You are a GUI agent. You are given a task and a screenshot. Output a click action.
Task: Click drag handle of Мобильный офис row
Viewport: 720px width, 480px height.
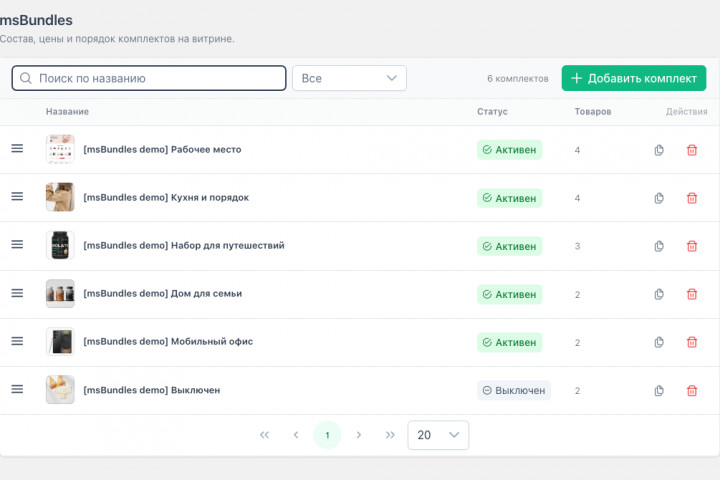click(x=17, y=341)
